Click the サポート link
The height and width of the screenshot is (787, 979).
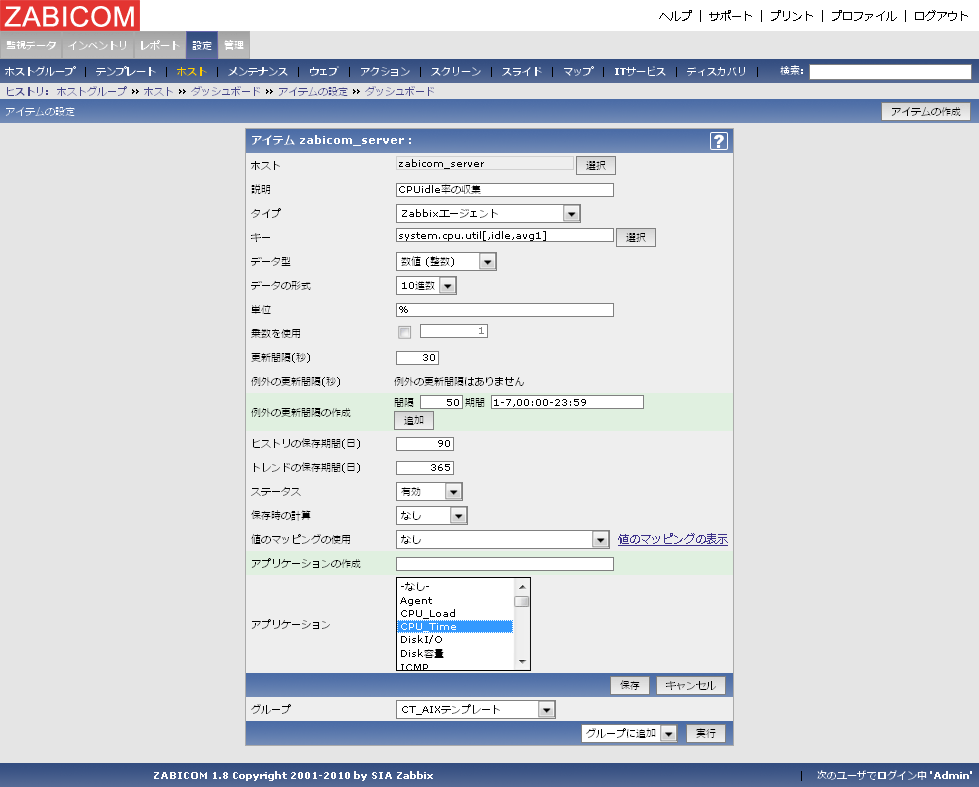(x=731, y=16)
